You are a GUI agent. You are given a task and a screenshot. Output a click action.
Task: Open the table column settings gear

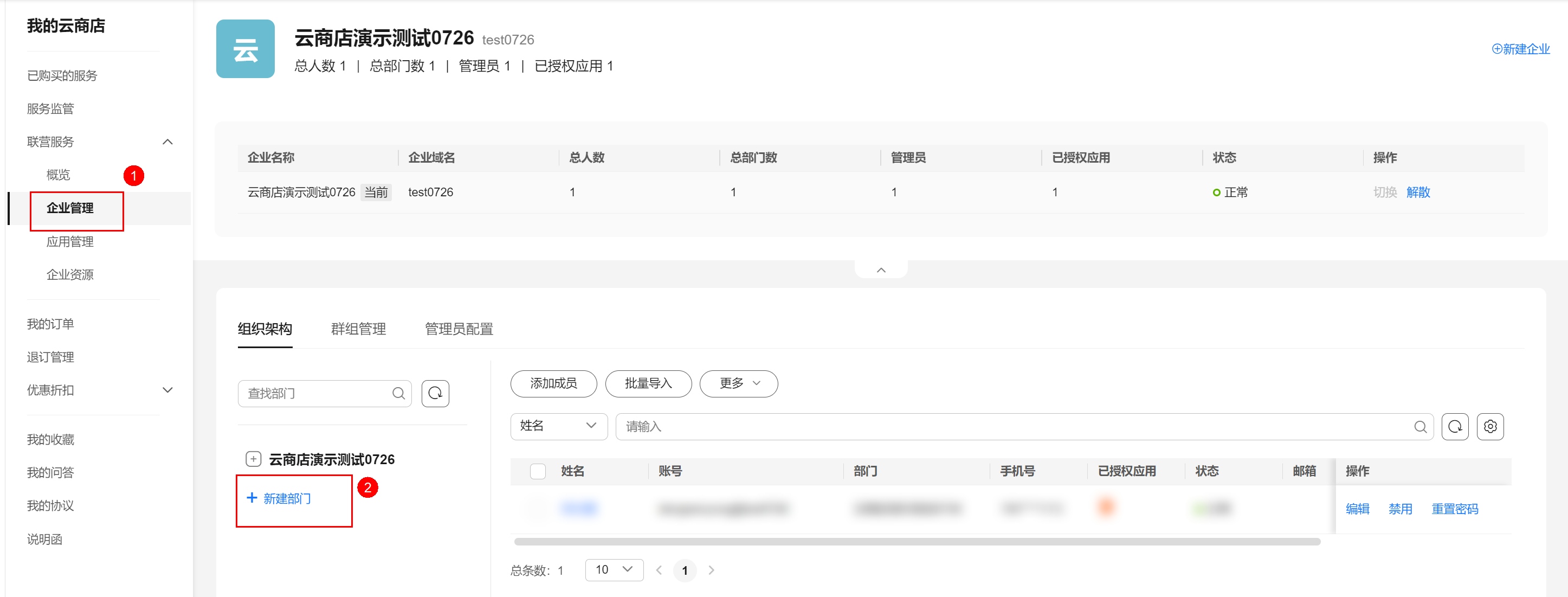(x=1489, y=426)
